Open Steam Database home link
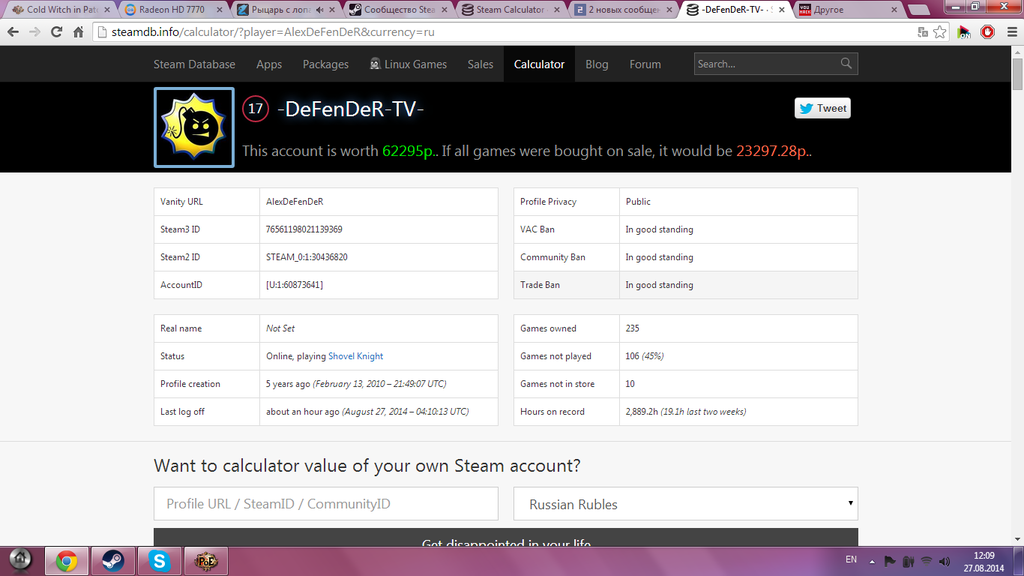Screen dimensions: 1024x576 click(194, 64)
